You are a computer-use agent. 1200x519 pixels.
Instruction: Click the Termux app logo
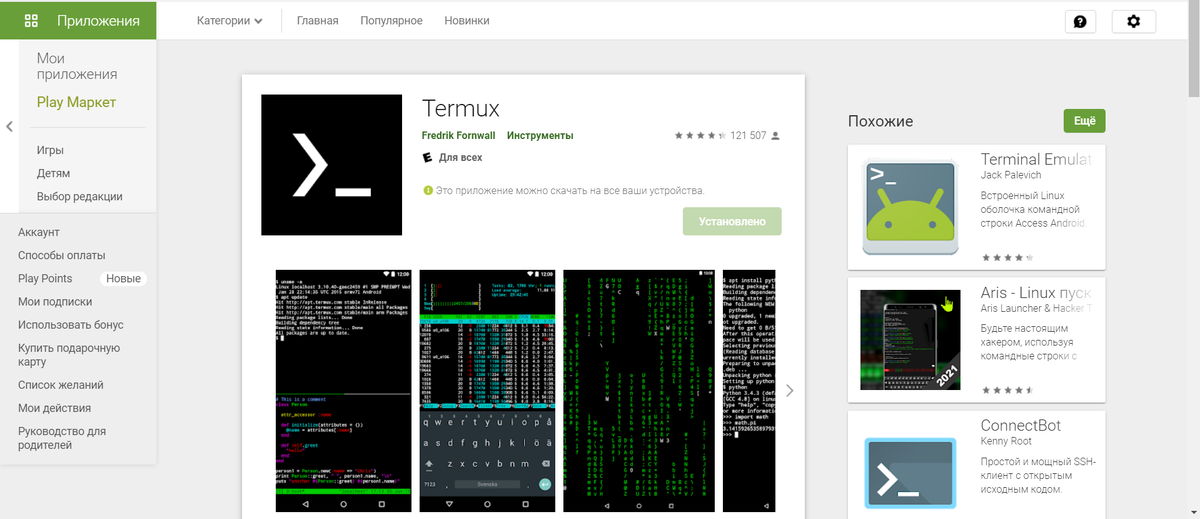(x=331, y=164)
